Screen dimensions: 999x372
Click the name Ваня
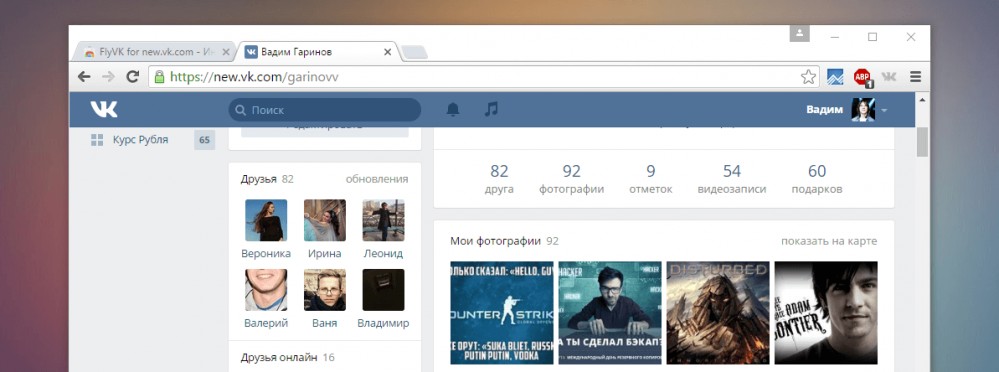tap(325, 323)
